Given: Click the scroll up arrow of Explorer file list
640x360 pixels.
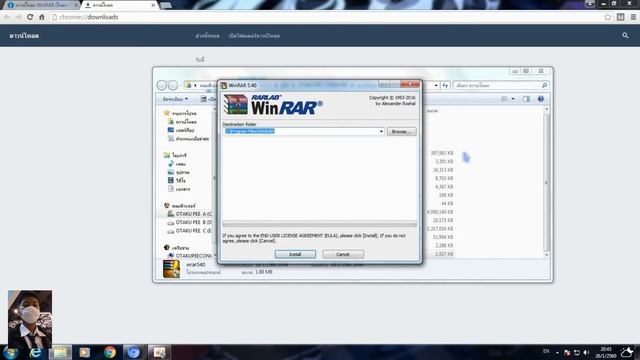Looking at the screenshot, I should pos(547,110).
